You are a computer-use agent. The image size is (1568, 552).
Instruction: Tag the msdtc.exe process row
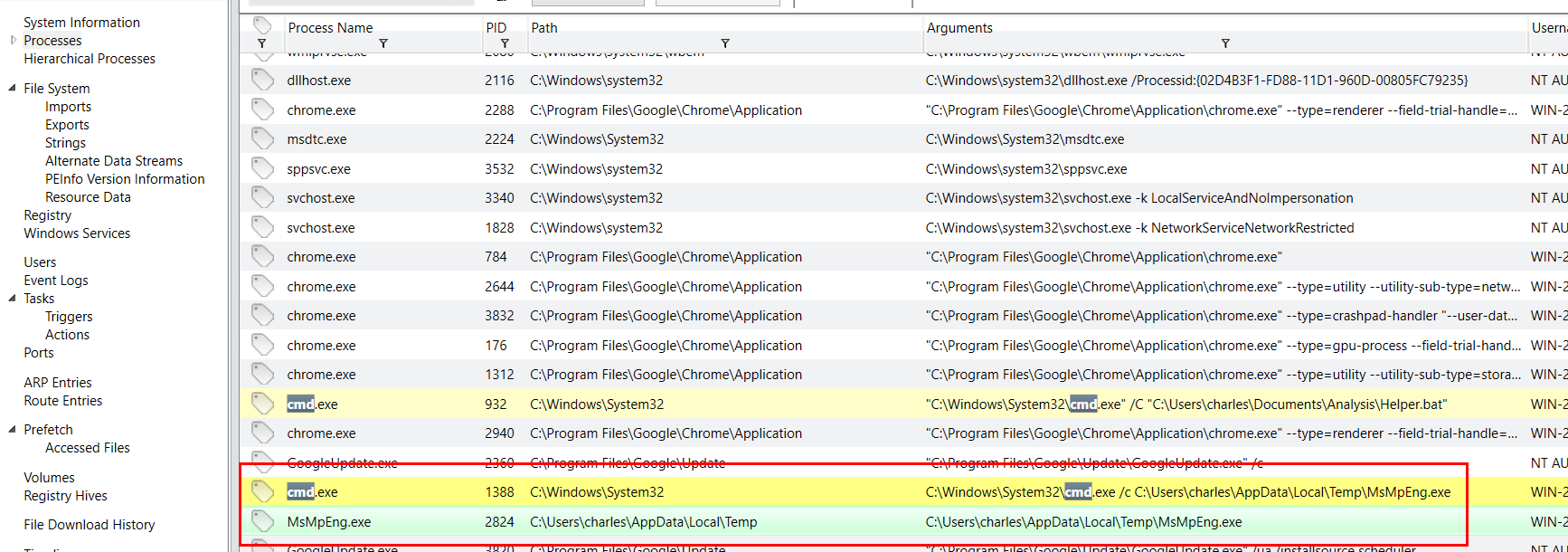262,139
